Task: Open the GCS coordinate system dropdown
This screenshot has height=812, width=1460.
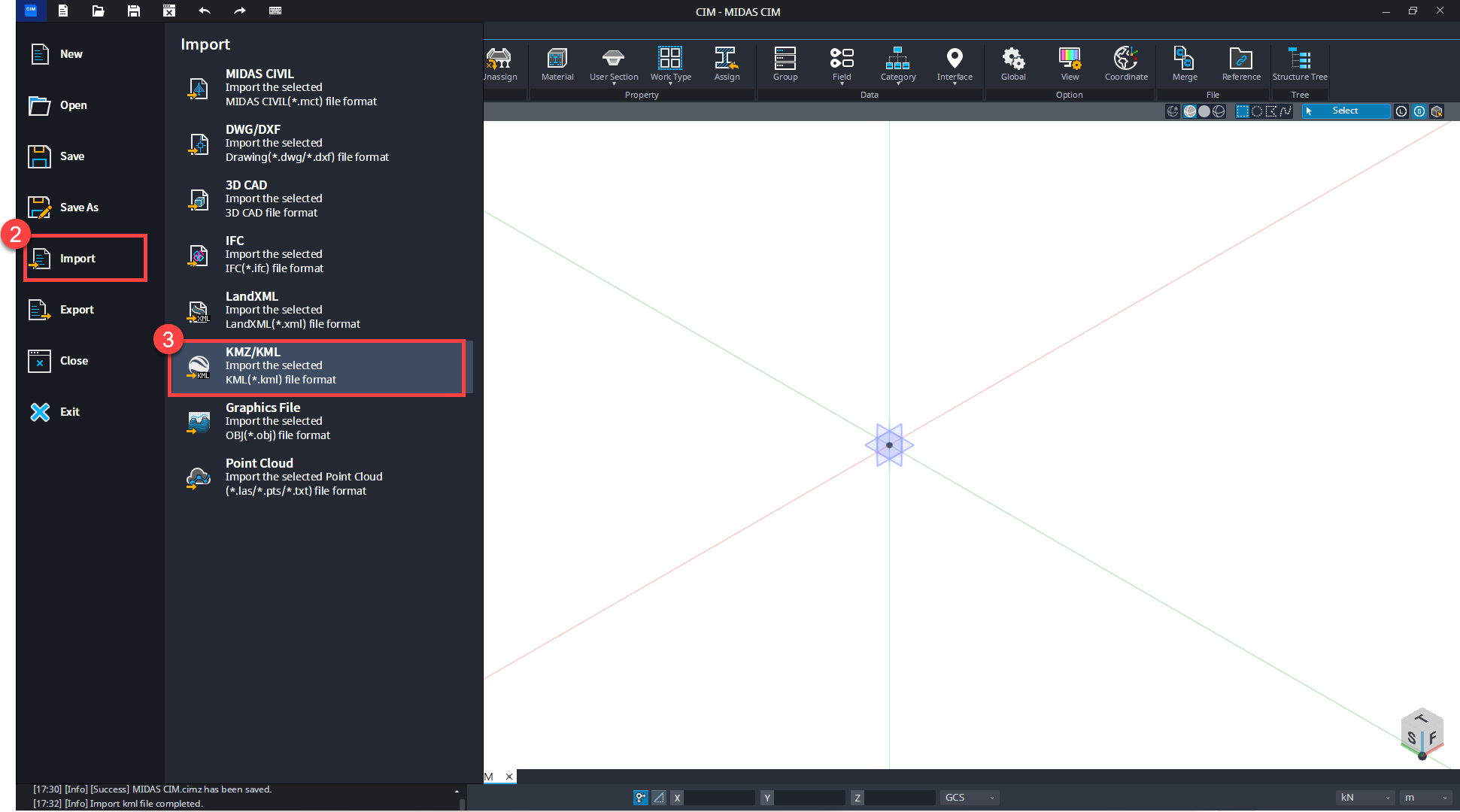Action: coord(970,798)
